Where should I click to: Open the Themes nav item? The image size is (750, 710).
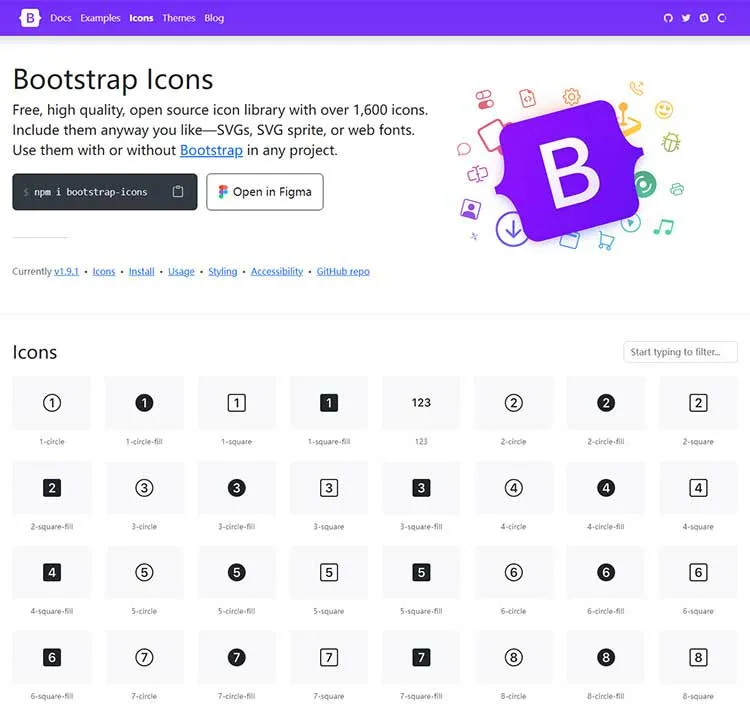point(179,18)
